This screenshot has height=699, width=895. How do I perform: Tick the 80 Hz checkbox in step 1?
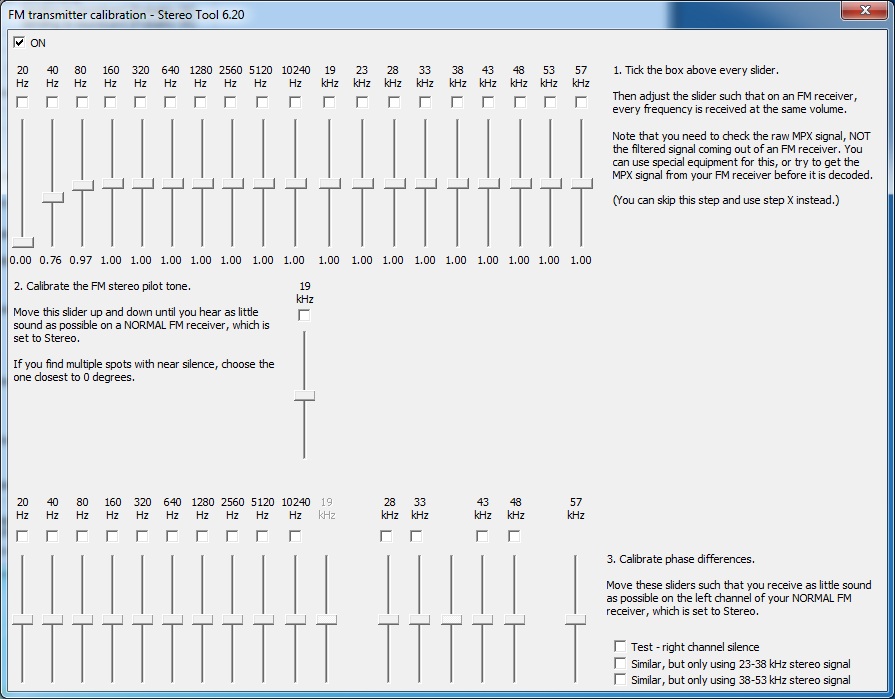coord(82,102)
